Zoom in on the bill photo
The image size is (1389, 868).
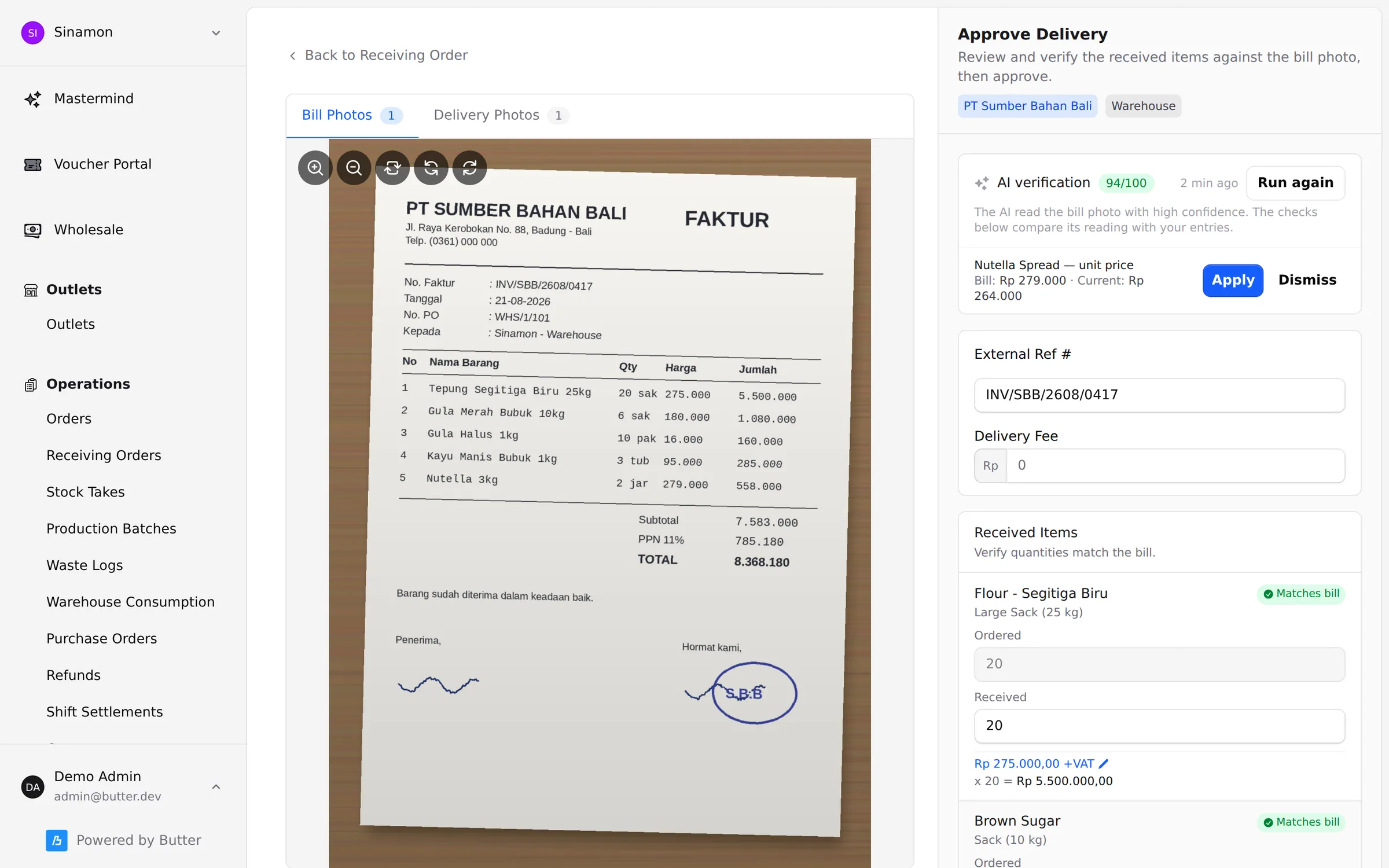pyautogui.click(x=315, y=168)
